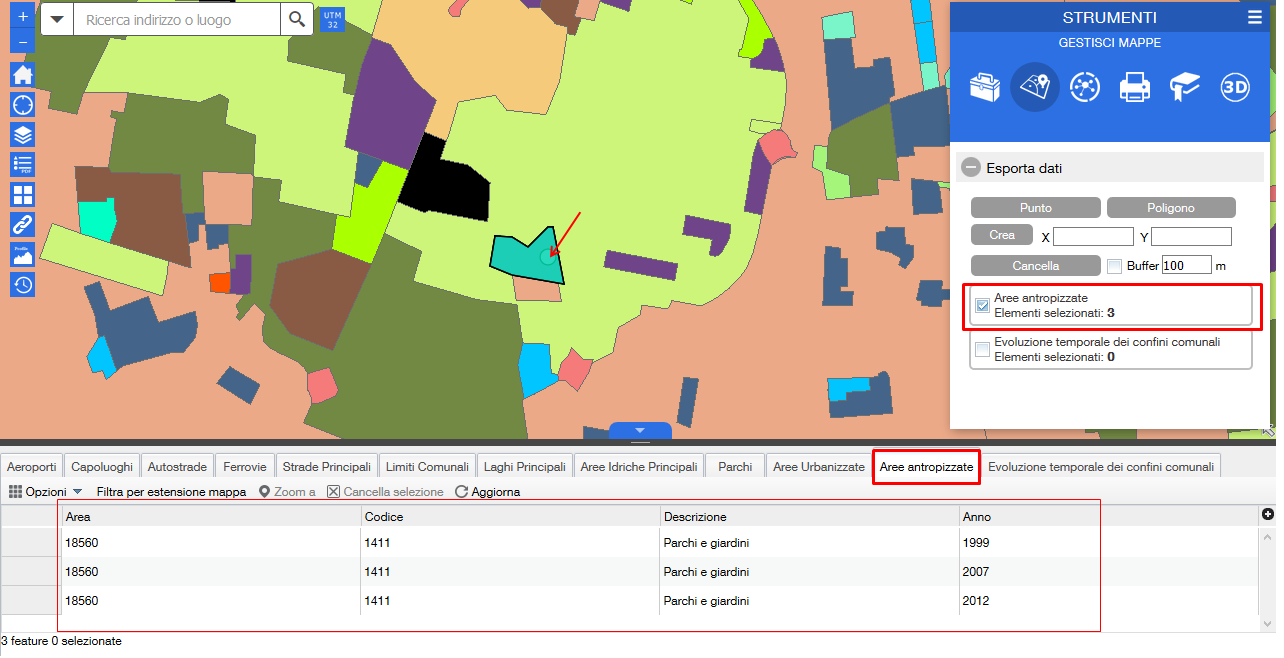Click the locate position crosshair icon

[x=22, y=105]
